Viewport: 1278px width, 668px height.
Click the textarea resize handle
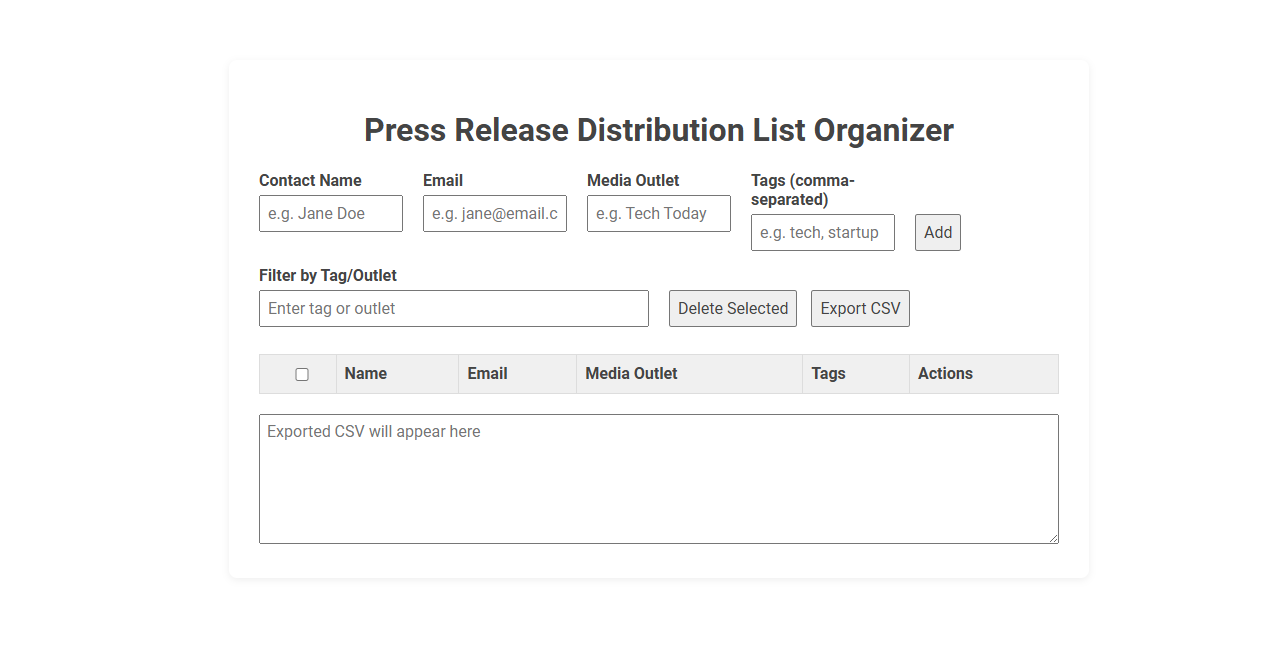point(1054,538)
